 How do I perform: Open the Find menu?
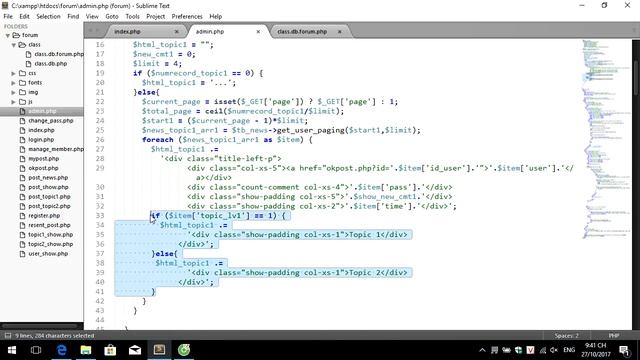(x=73, y=16)
